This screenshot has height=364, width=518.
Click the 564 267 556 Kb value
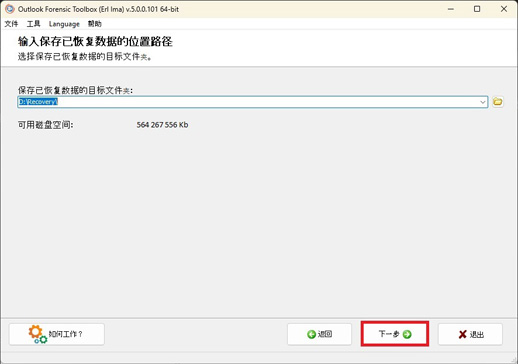pos(162,125)
